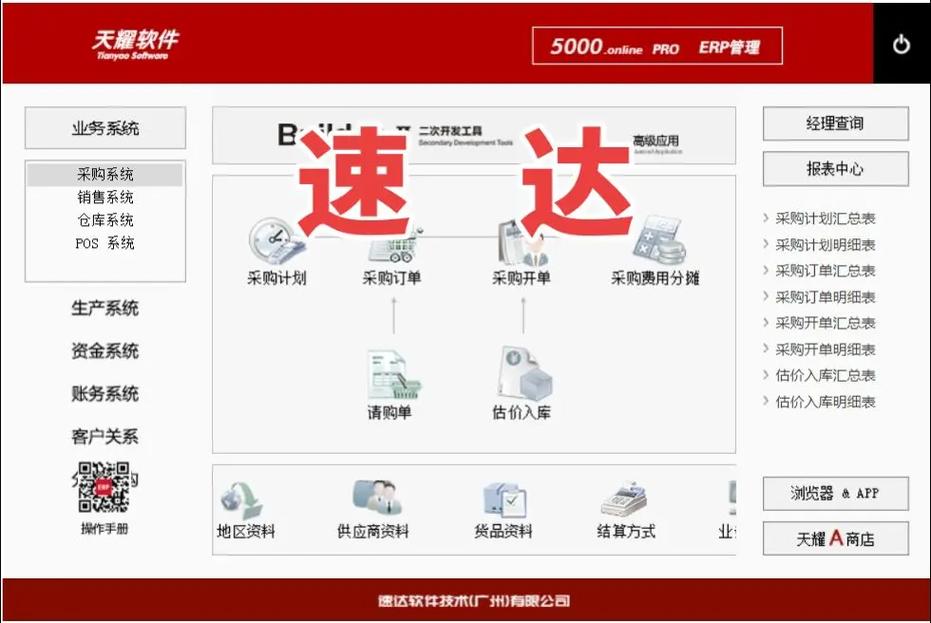The height and width of the screenshot is (623, 931).
Task: Select the 估价入库 warehouse icon
Action: [x=524, y=375]
